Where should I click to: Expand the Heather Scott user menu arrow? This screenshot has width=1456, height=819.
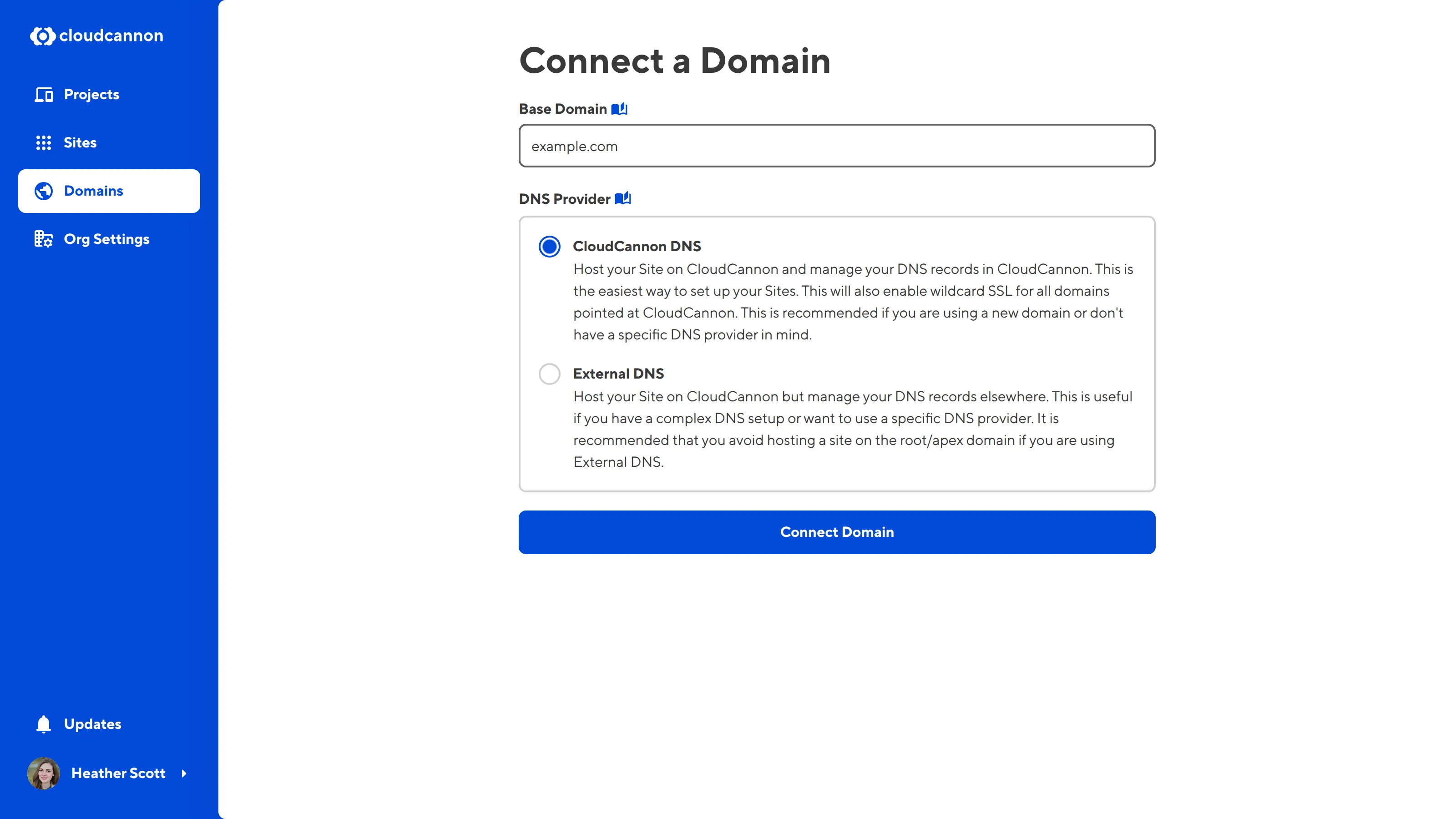pyautogui.click(x=184, y=773)
